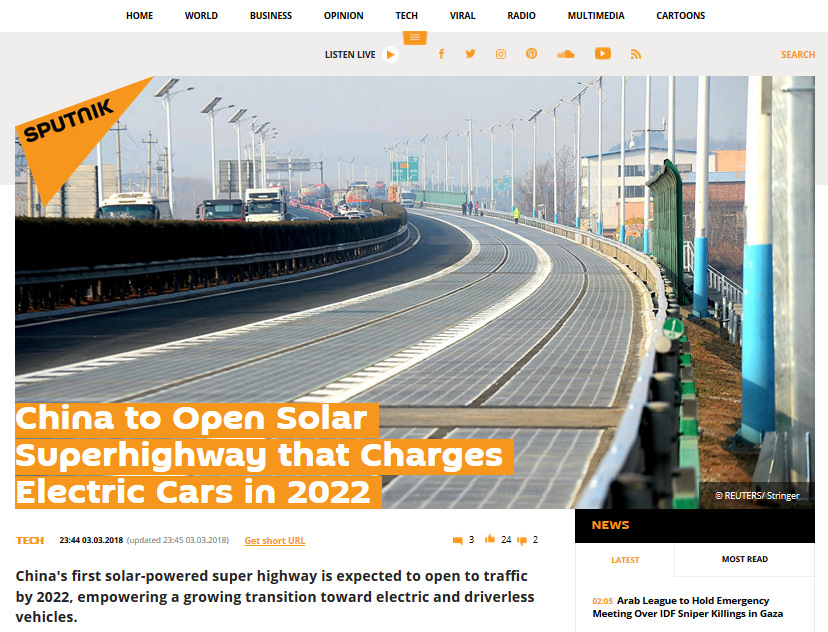Click the SEARCH link
This screenshot has height=632, width=828.
point(798,54)
